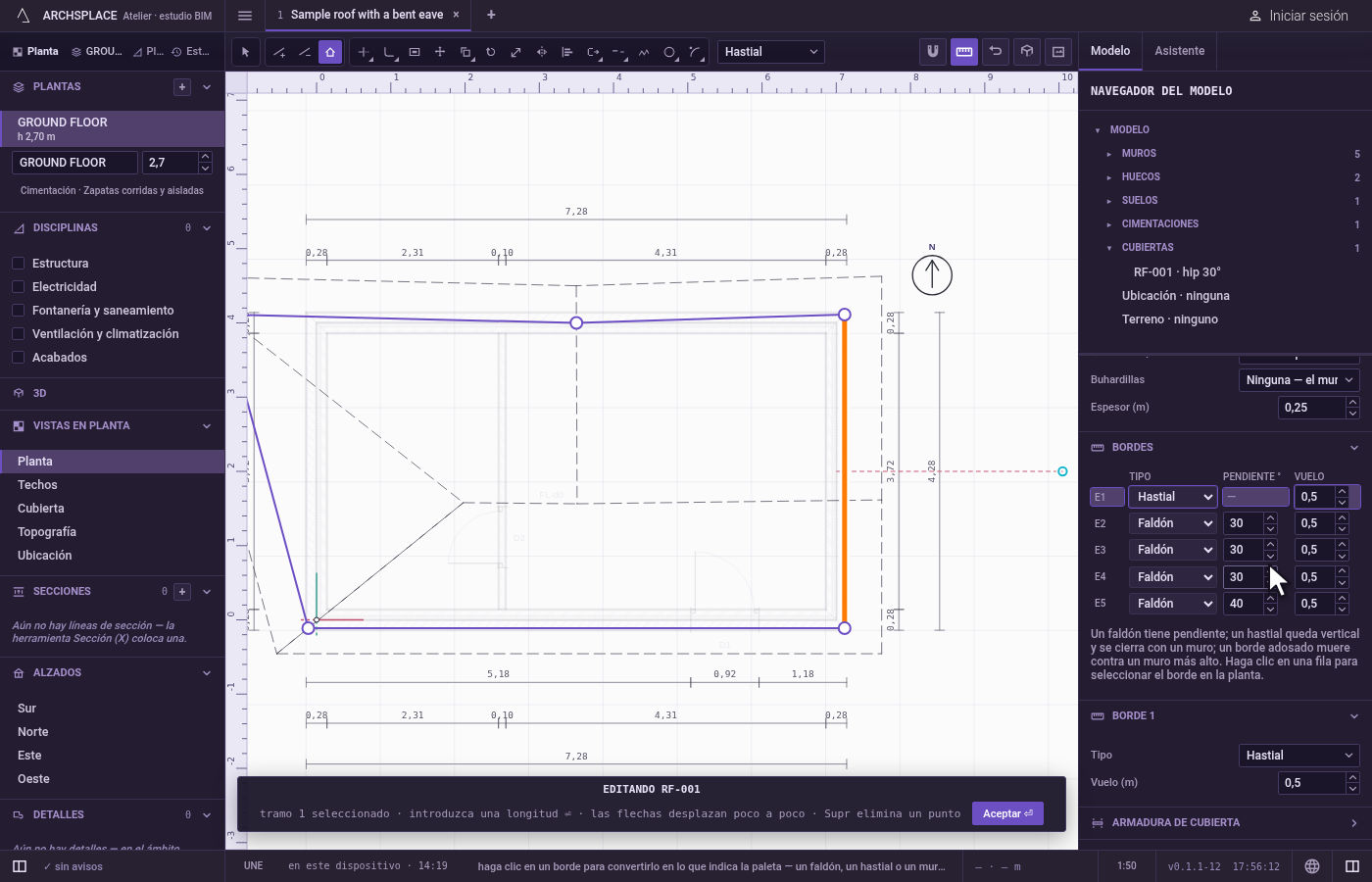Click the floor name input GROUND FLOOR
The image size is (1372, 882).
point(74,163)
